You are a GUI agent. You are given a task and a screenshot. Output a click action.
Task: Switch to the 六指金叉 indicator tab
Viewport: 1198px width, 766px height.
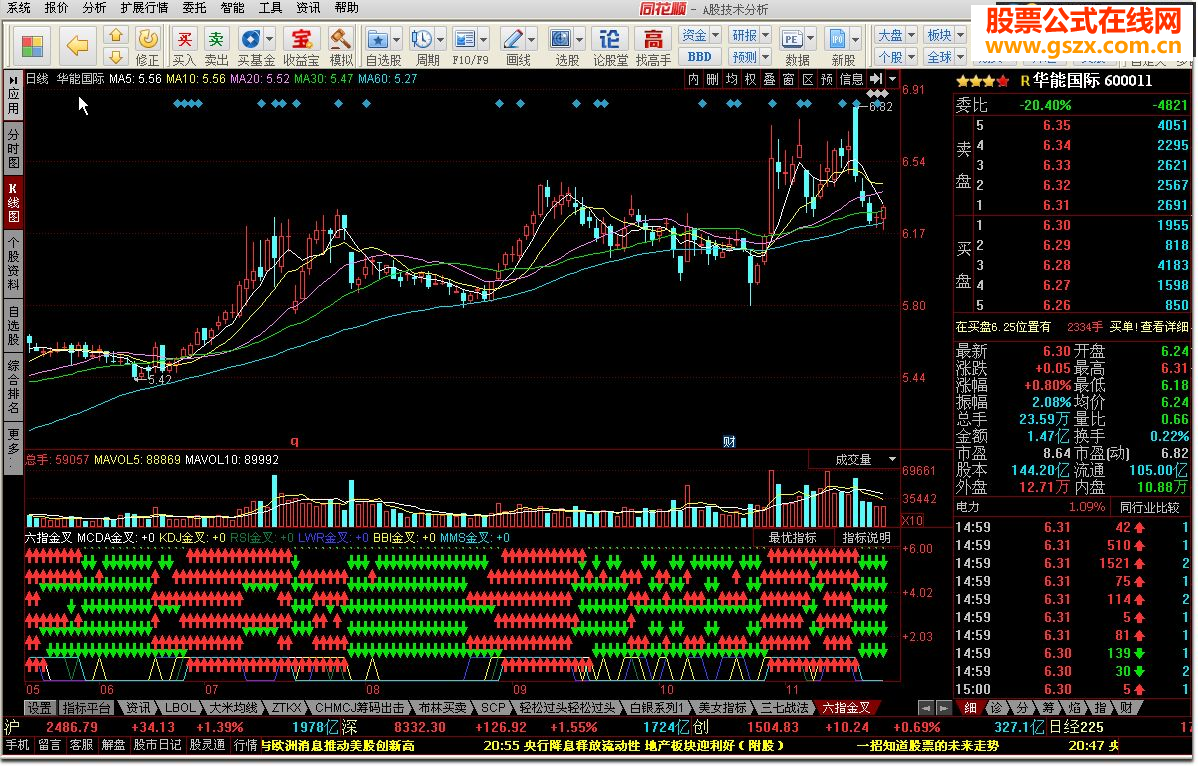coord(846,708)
